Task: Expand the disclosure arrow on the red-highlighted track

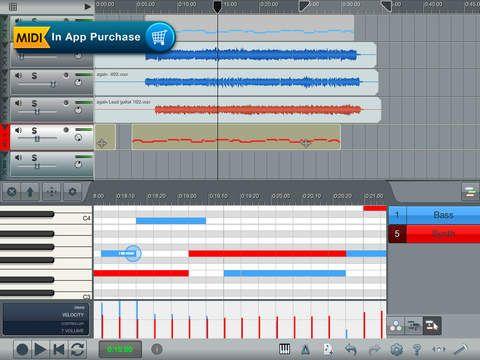Action: click(5, 128)
